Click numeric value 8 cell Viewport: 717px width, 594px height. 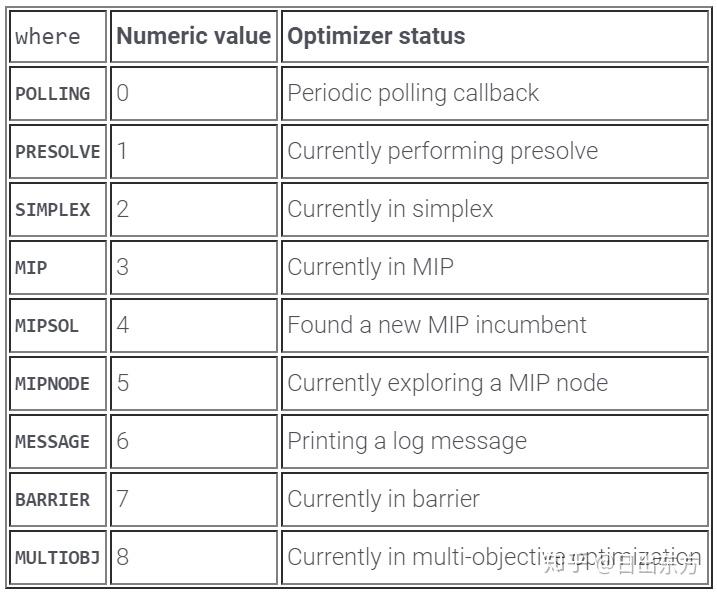pos(194,557)
